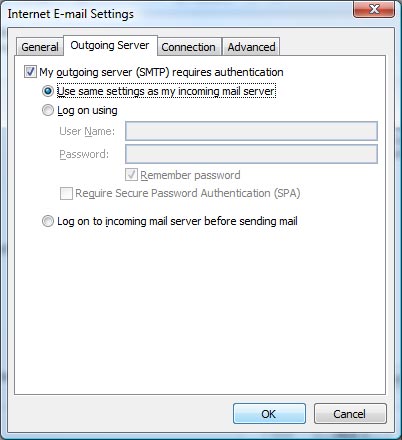This screenshot has width=402, height=440.
Task: Dismiss the dialog with Cancel
Action: click(x=350, y=414)
